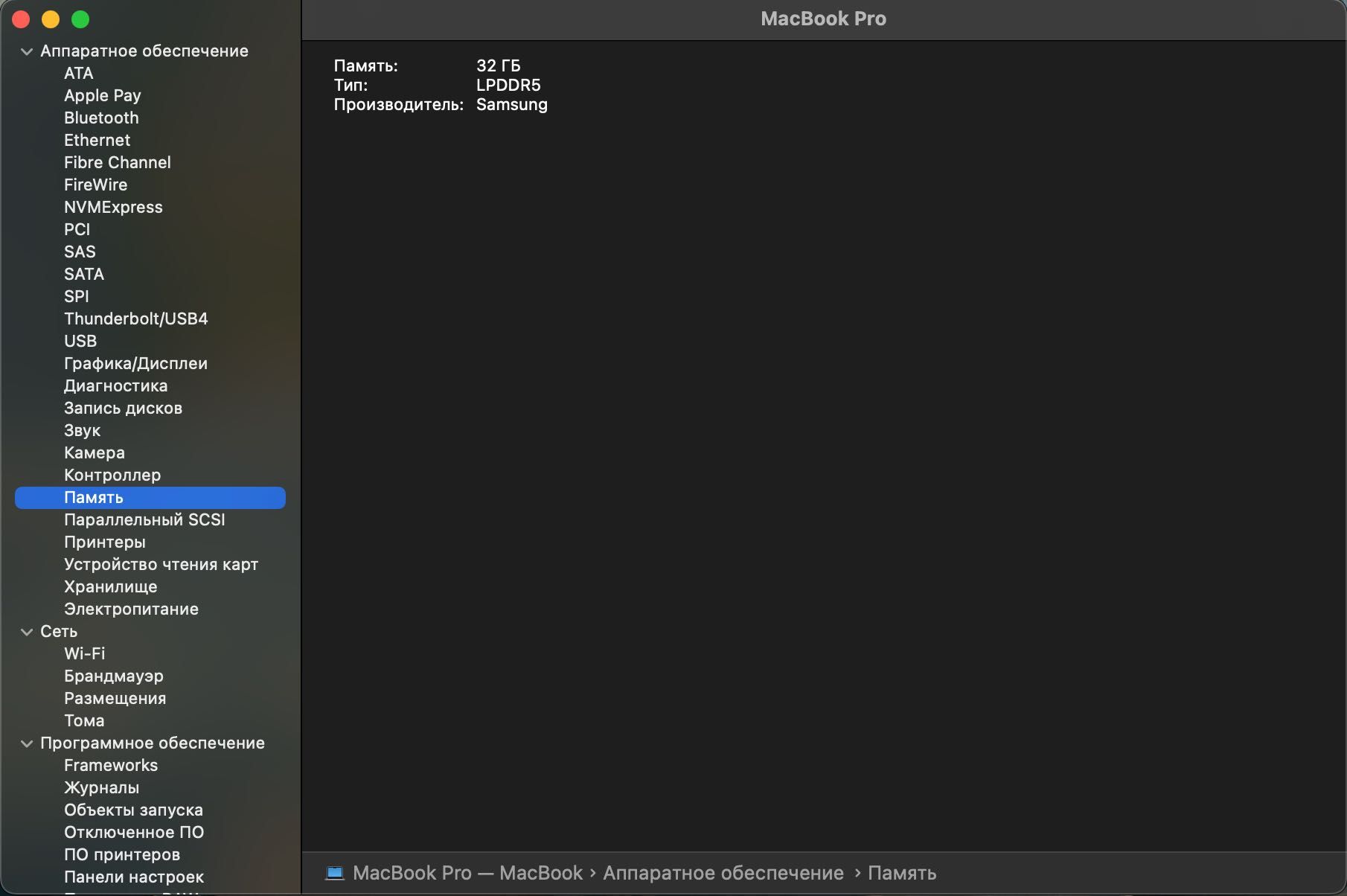Select the ПО принтеров entry
Screen dimensions: 1347x896
click(x=122, y=854)
